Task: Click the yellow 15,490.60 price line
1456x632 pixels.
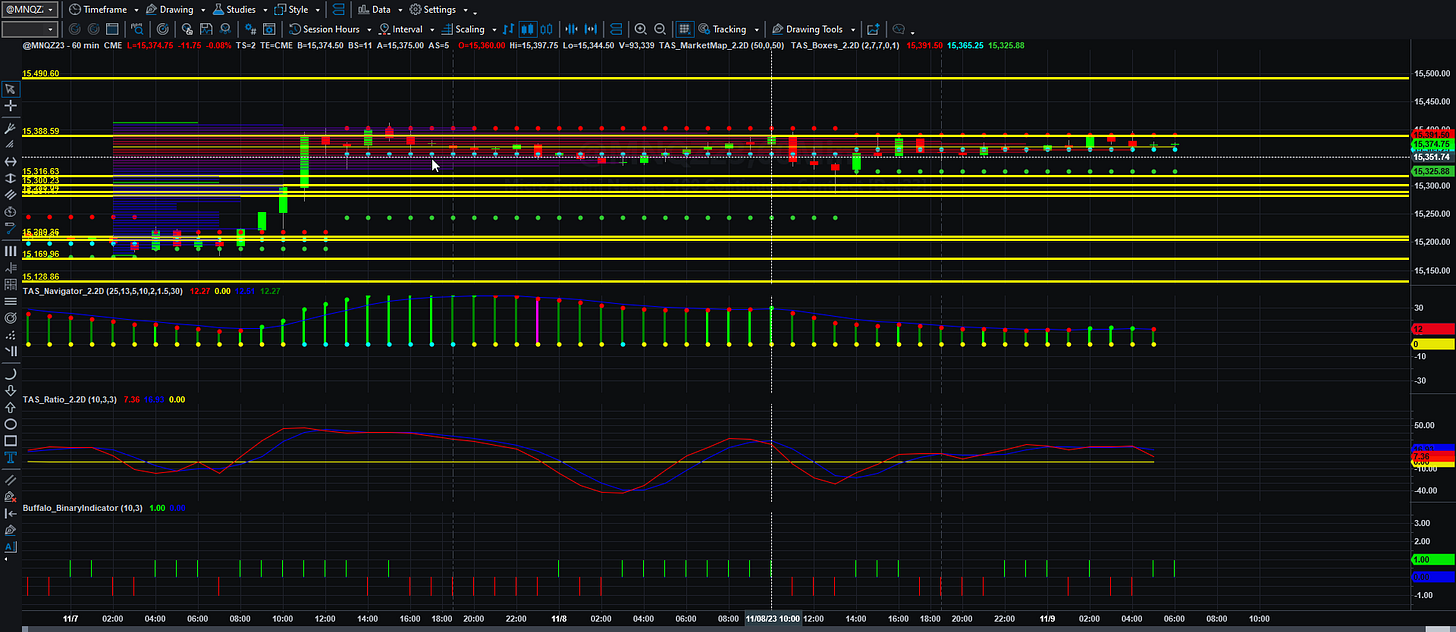Action: click(715, 78)
